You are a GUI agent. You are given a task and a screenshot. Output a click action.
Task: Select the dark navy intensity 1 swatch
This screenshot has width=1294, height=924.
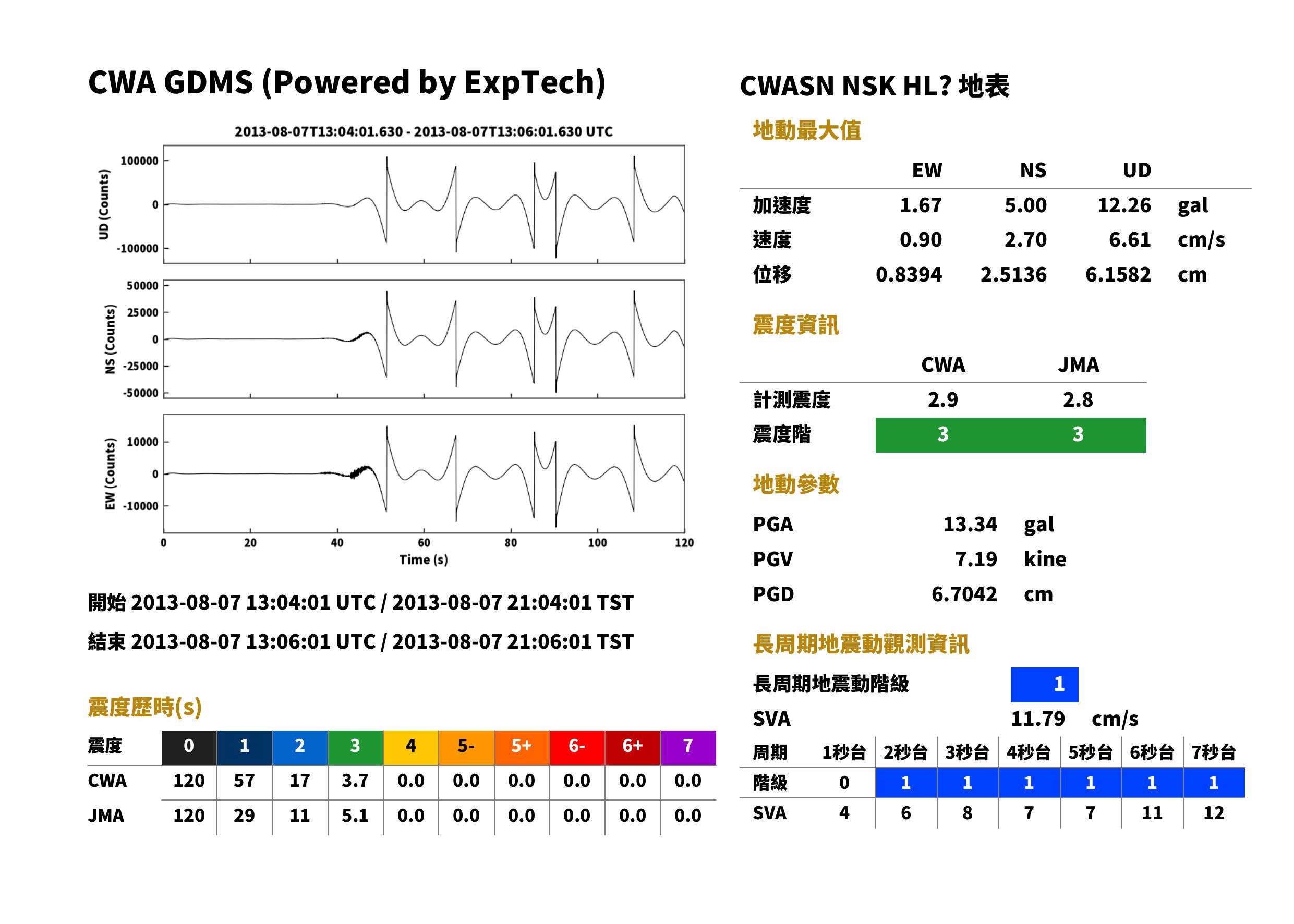tap(244, 747)
